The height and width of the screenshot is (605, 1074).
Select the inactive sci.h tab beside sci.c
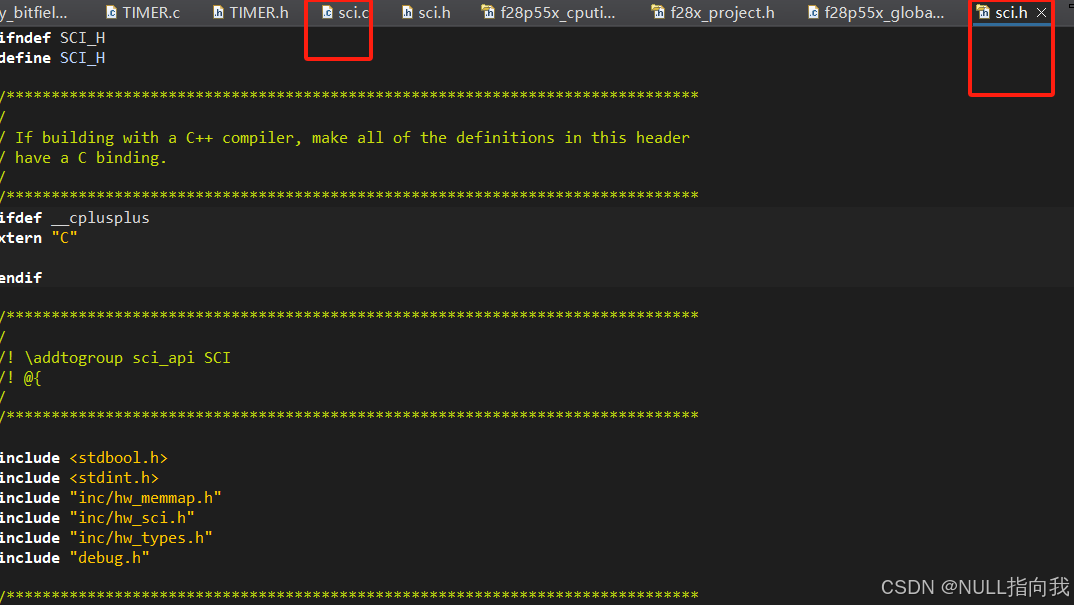(426, 12)
